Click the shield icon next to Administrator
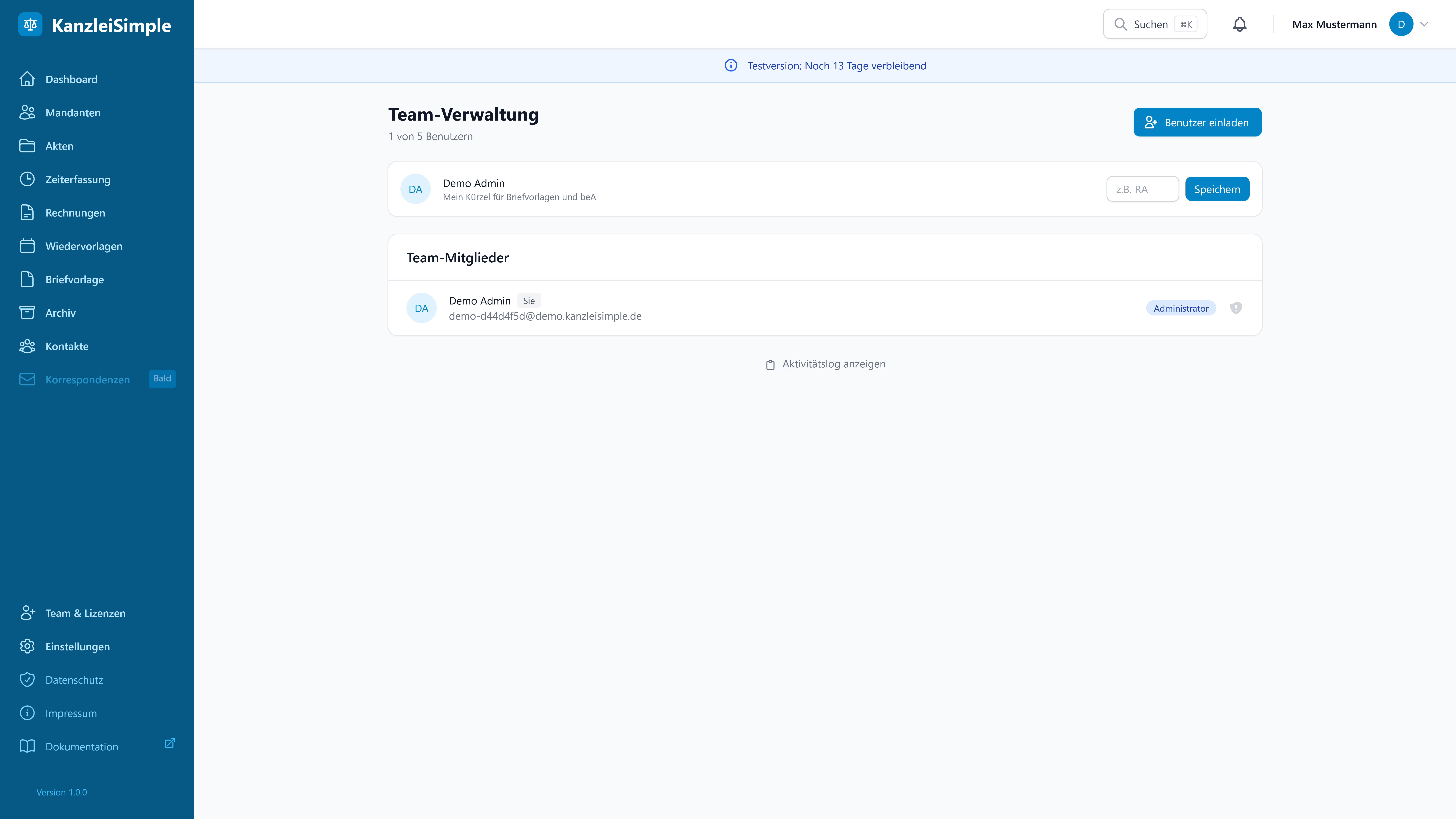 coord(1236,308)
